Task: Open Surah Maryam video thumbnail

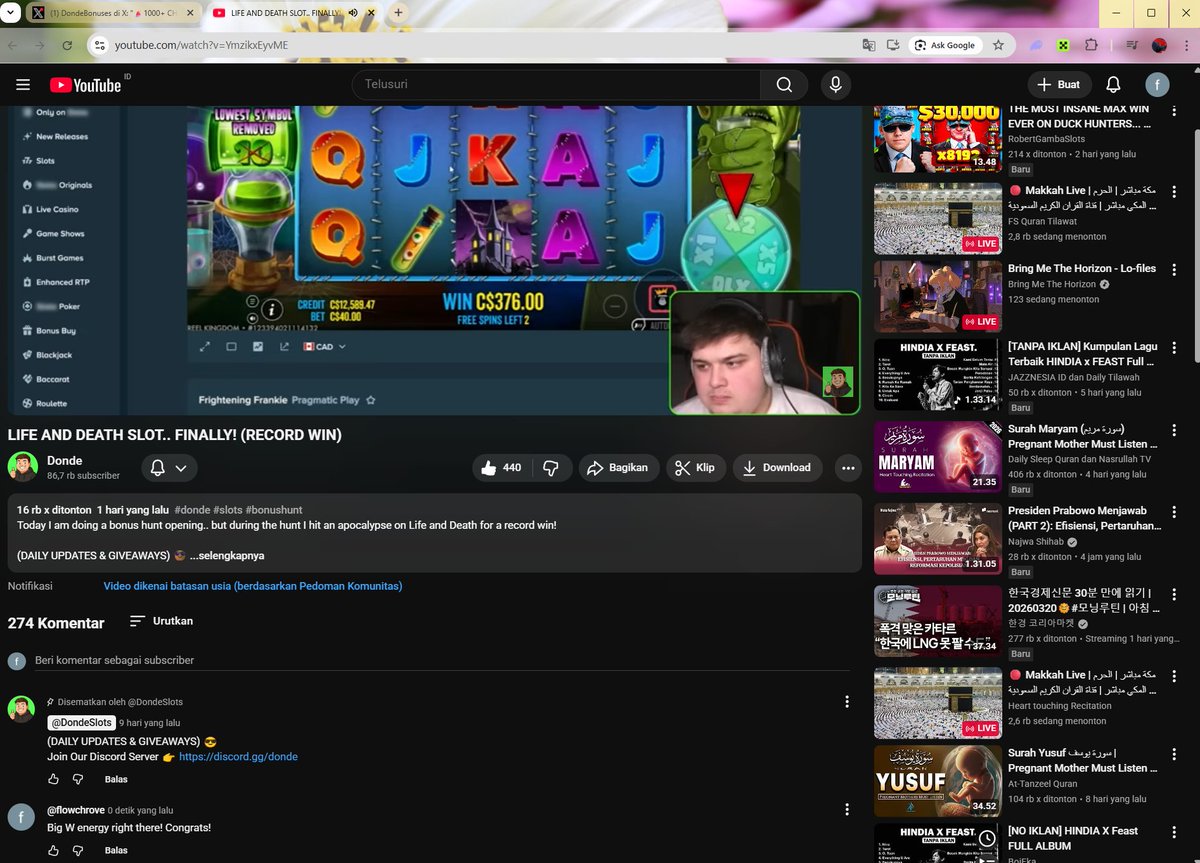Action: (x=938, y=456)
